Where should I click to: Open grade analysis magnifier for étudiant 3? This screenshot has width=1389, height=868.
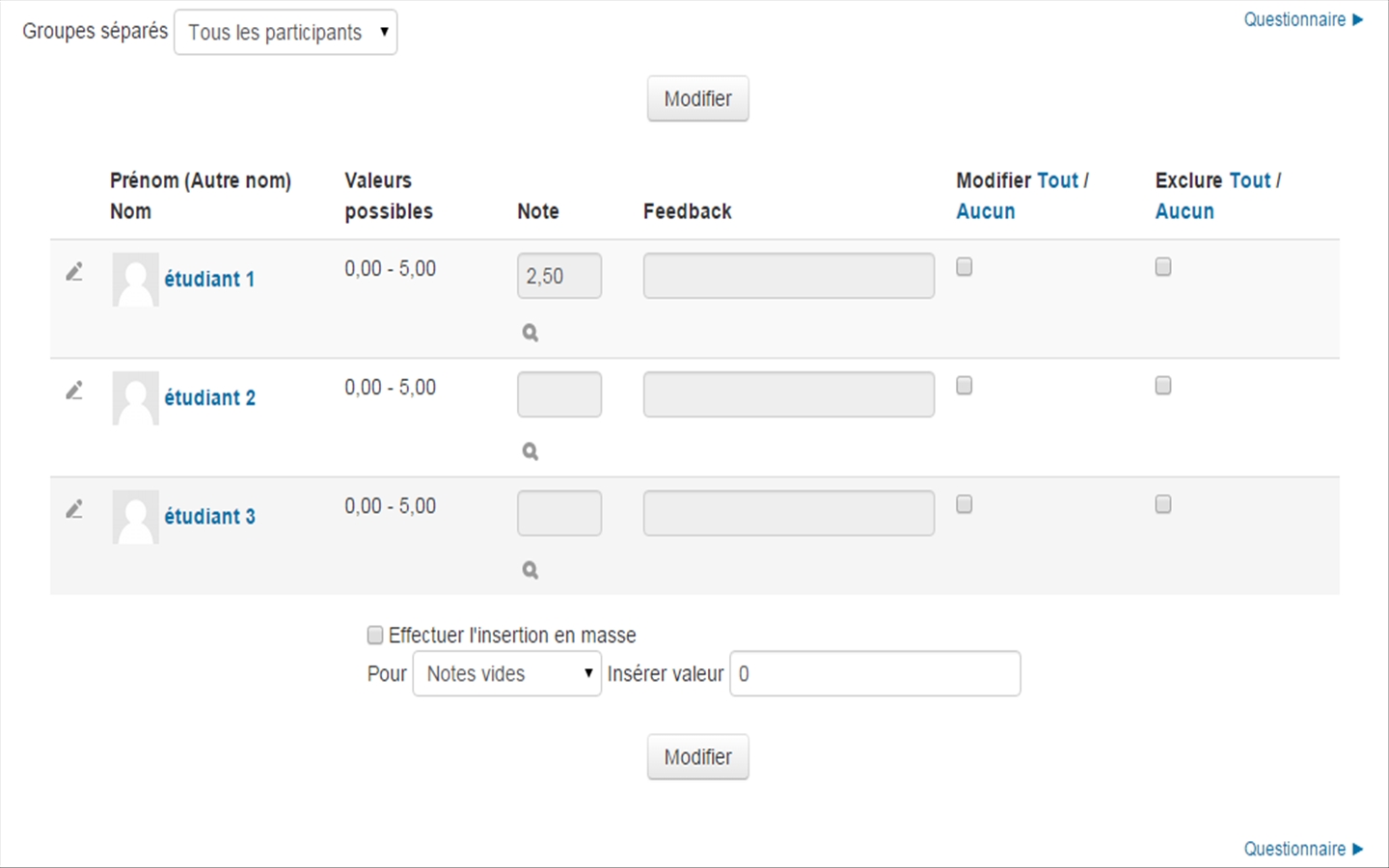(531, 570)
